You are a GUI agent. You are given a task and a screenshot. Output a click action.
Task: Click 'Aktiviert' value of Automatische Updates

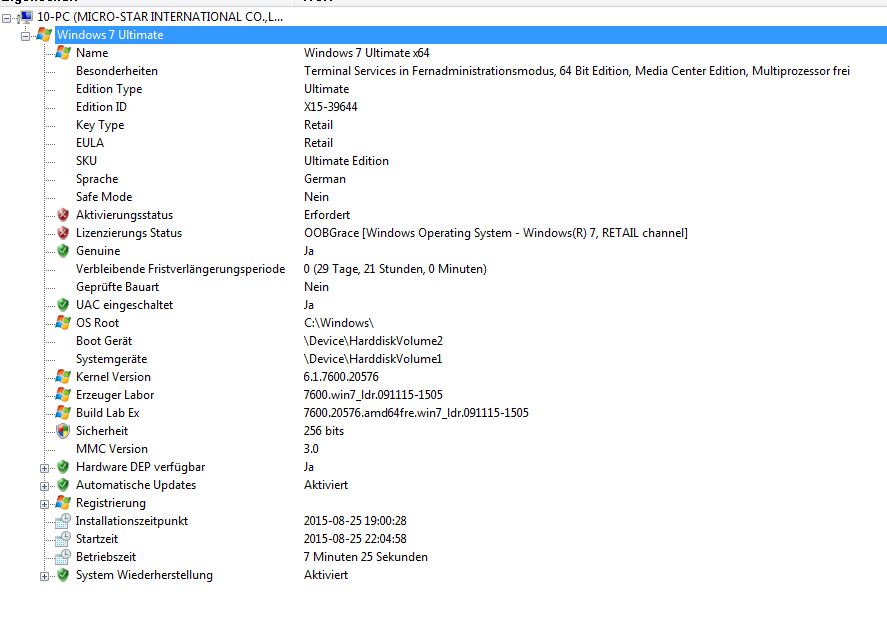click(x=326, y=485)
